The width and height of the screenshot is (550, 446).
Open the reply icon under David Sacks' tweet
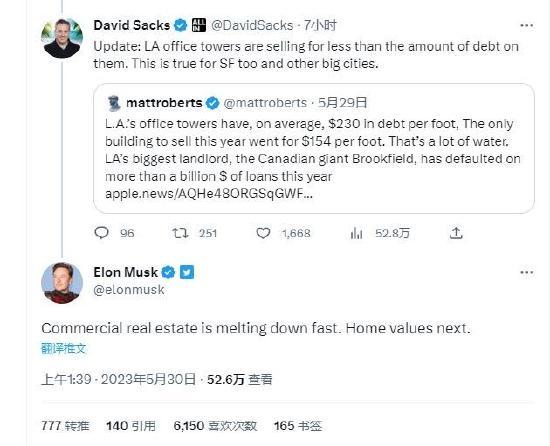102,233
